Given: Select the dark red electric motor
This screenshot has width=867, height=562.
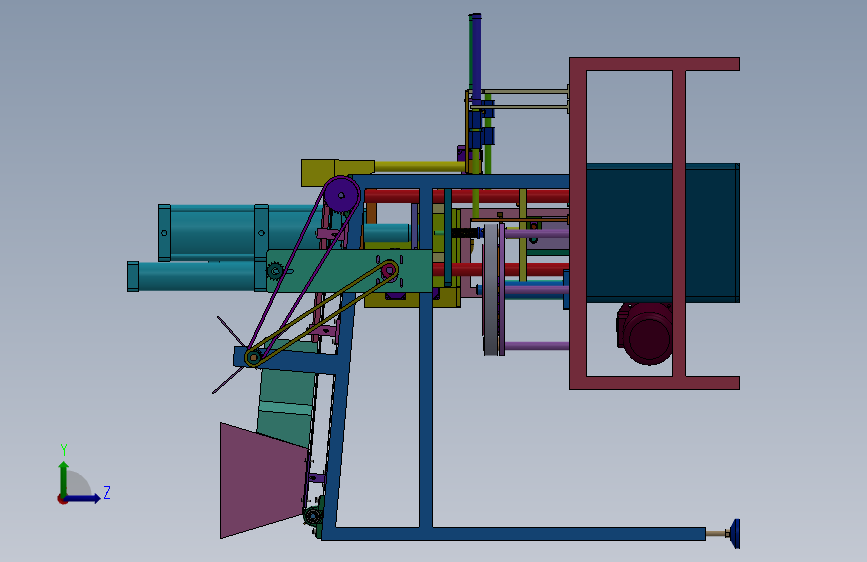Looking at the screenshot, I should coord(645,334).
